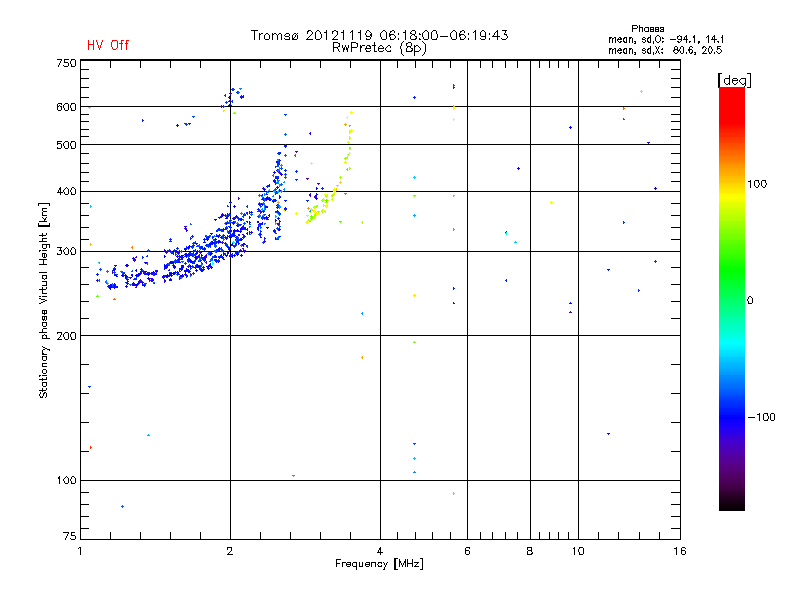Click the 'Frequency [MHz]' axis title
The height and width of the screenshot is (600, 800).
click(x=379, y=564)
